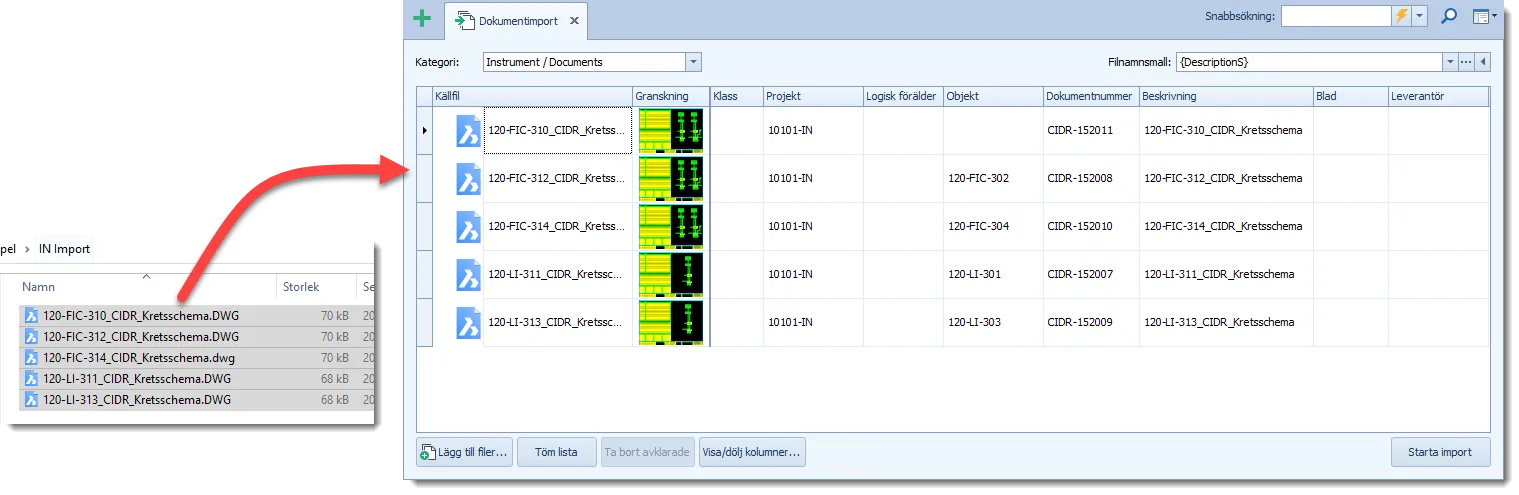This screenshot has height=495, width=1519.
Task: Click the Dokumentnummer column header
Action: (1090, 96)
